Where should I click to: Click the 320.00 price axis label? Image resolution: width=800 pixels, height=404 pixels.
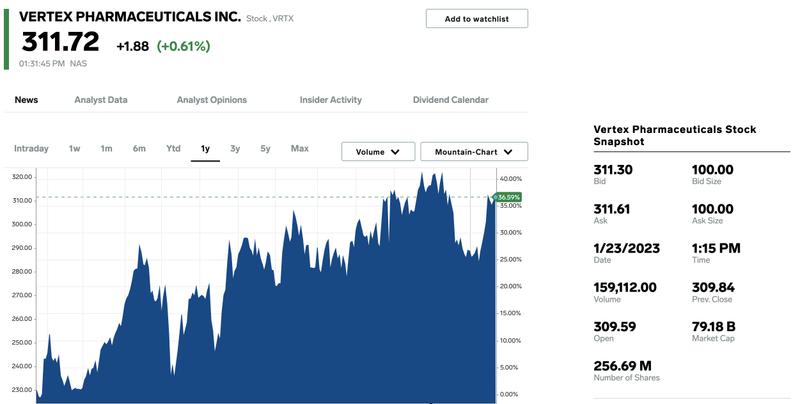click(x=22, y=177)
